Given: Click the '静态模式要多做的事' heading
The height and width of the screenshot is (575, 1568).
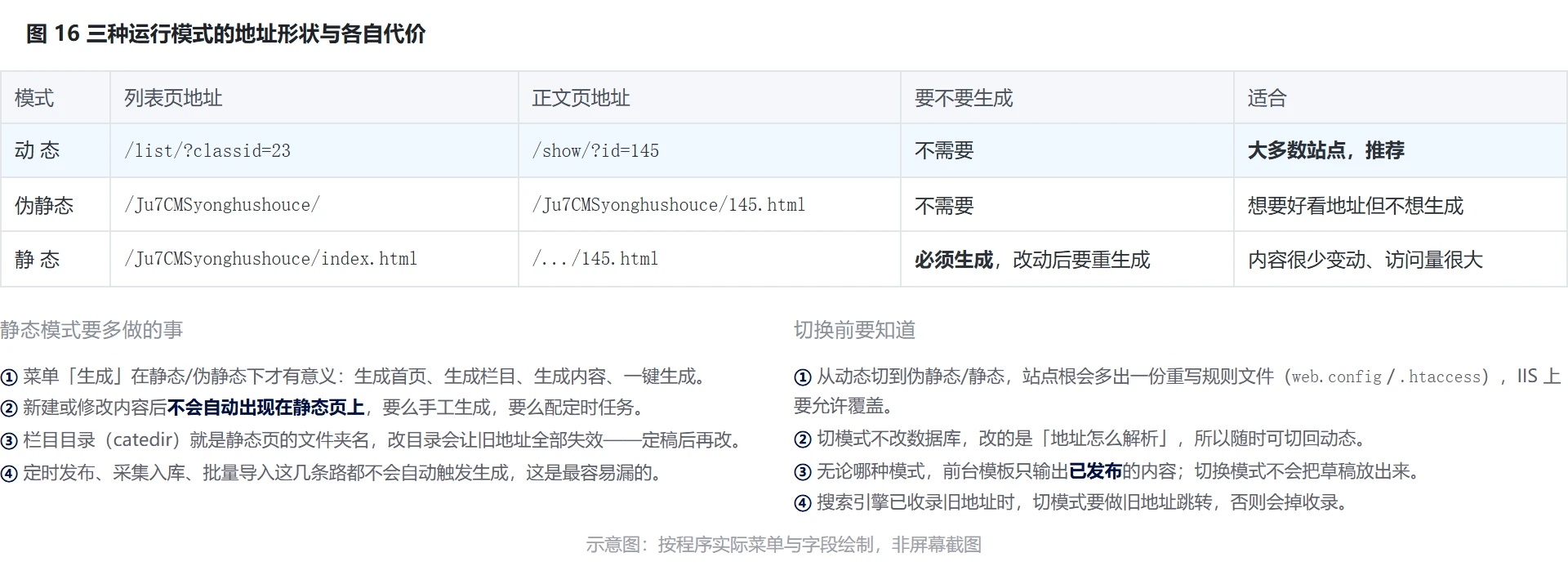Looking at the screenshot, I should click(91, 329).
